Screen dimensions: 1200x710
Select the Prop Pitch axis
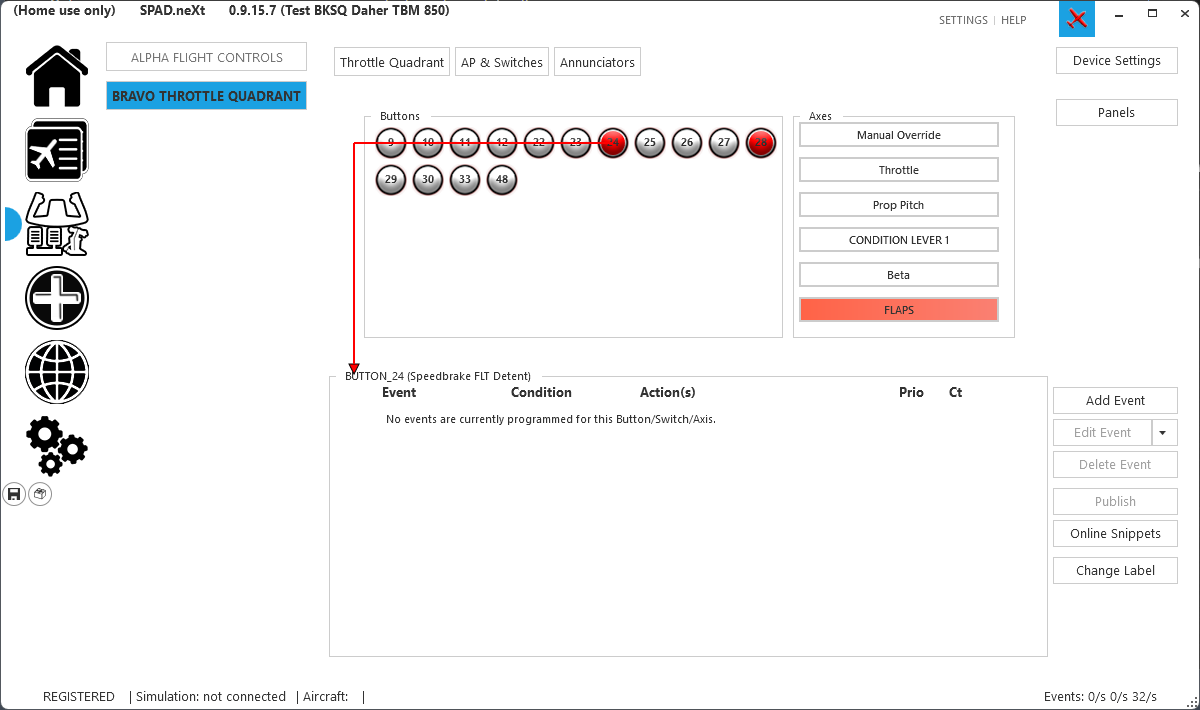click(x=899, y=205)
